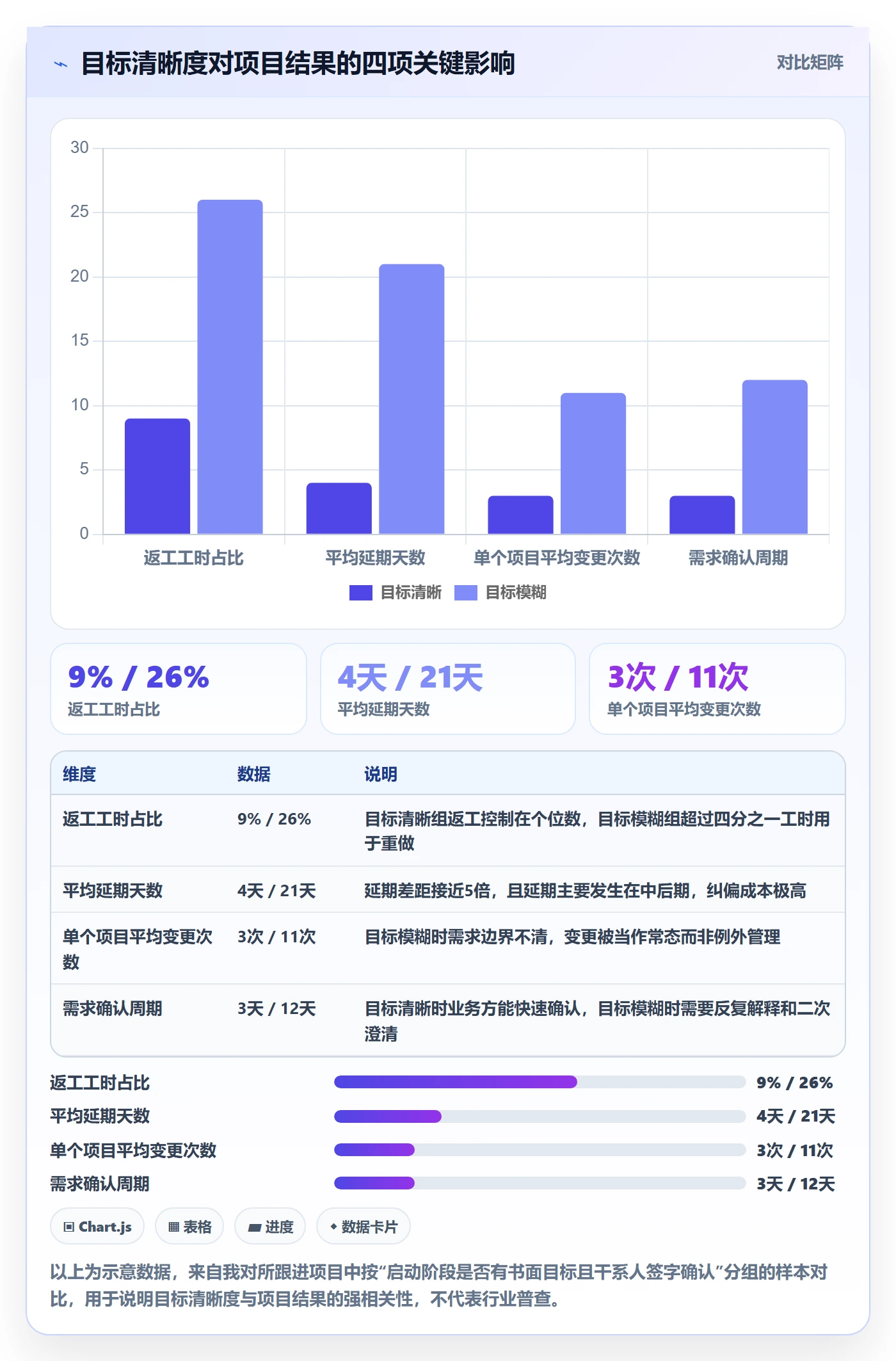
Task: Select the 目标模糊 bar for 平均延期天数
Action: pyautogui.click(x=412, y=399)
